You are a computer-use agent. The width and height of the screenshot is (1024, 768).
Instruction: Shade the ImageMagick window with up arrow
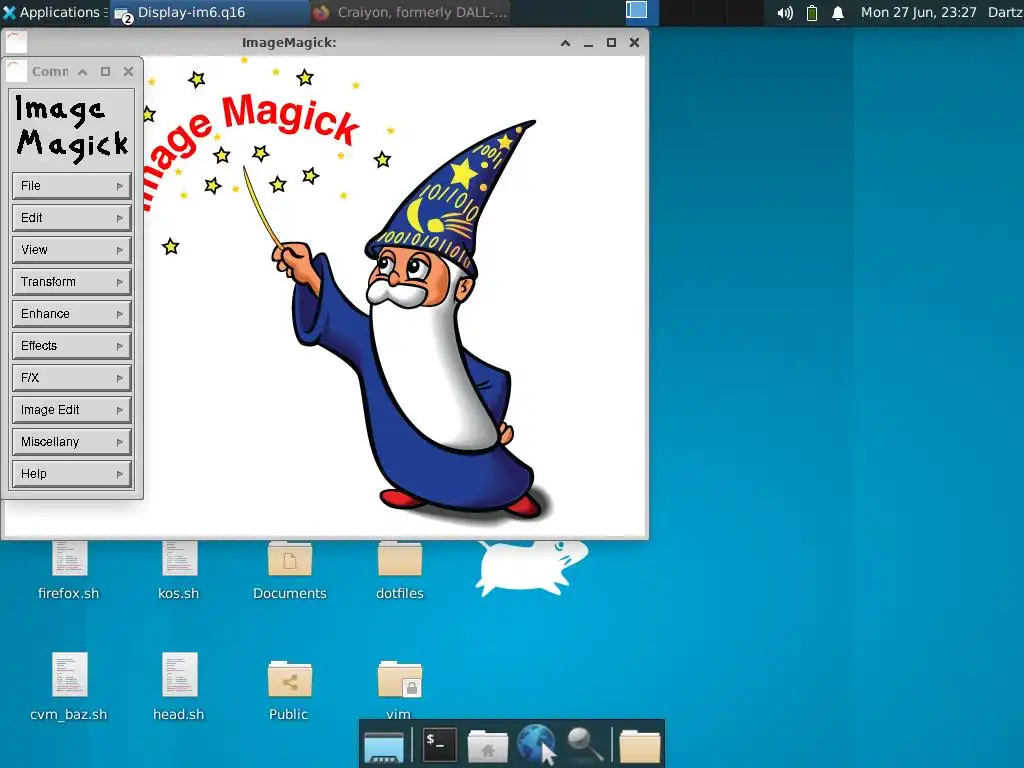(566, 42)
